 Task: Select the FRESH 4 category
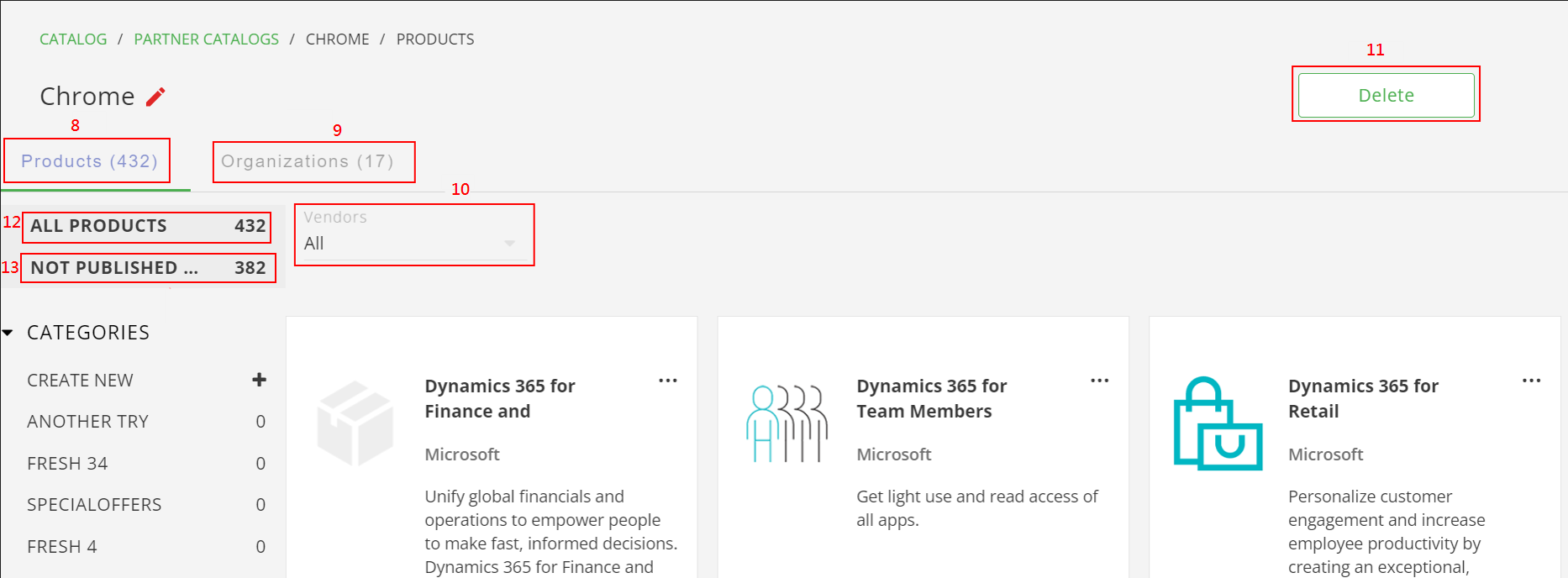click(147, 547)
